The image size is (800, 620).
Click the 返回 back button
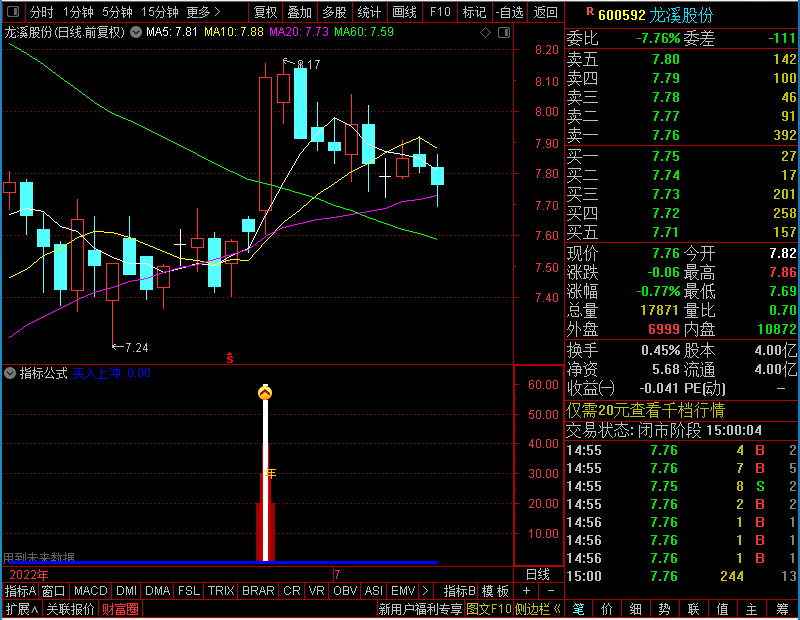pyautogui.click(x=545, y=12)
